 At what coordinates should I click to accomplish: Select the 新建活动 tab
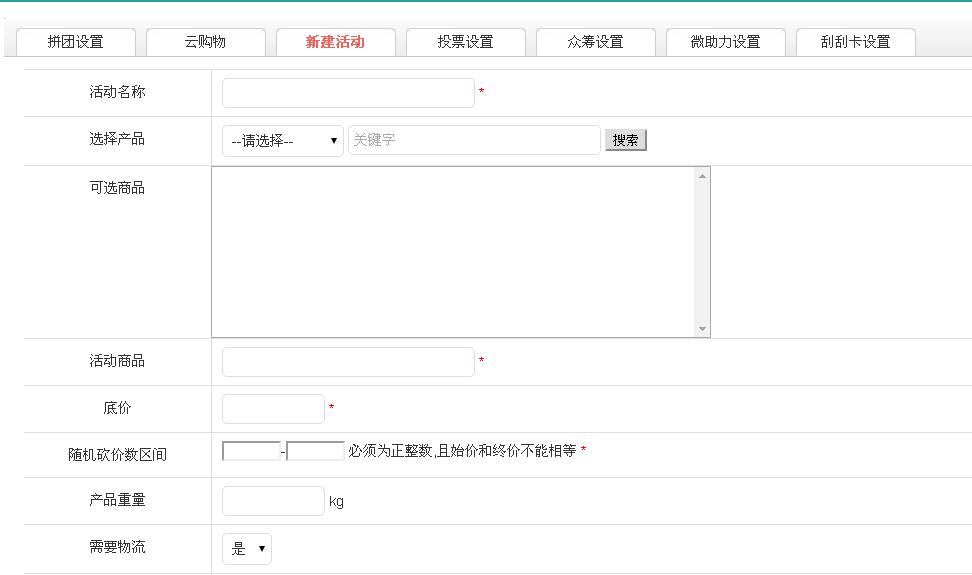335,42
